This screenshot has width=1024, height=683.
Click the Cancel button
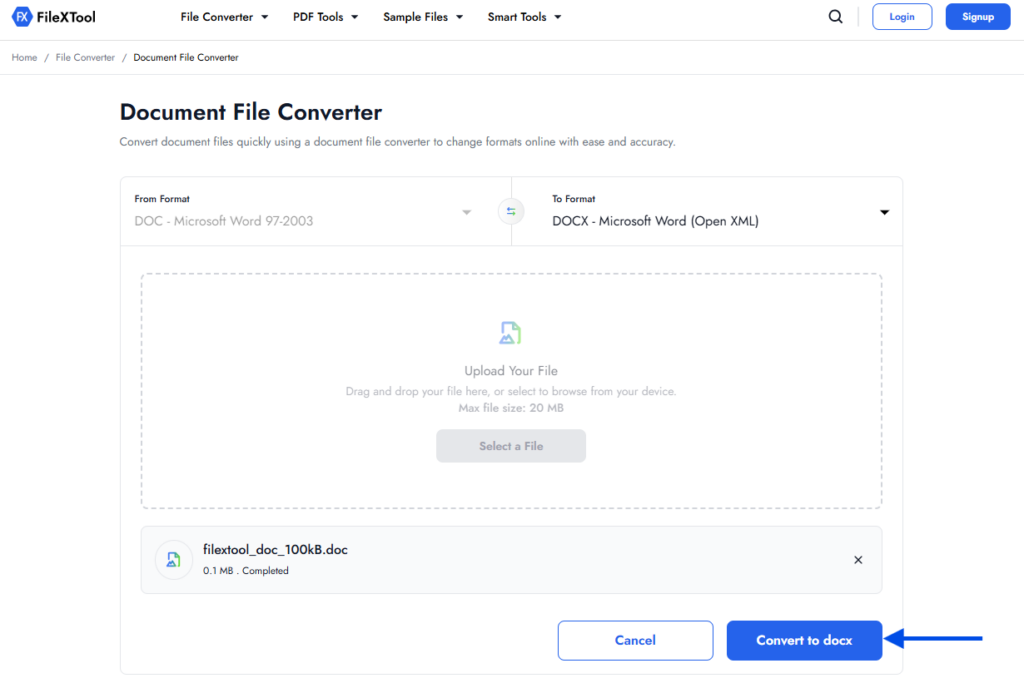click(x=635, y=640)
